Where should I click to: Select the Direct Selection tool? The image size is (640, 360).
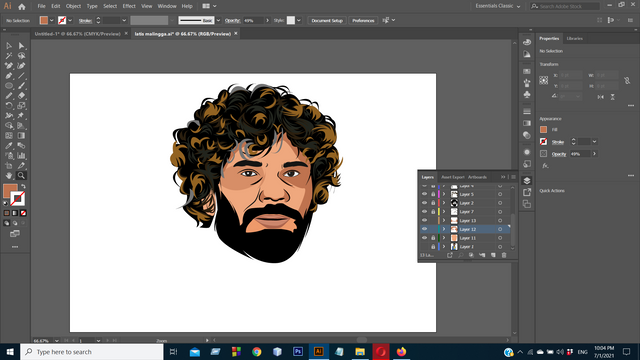pos(21,46)
